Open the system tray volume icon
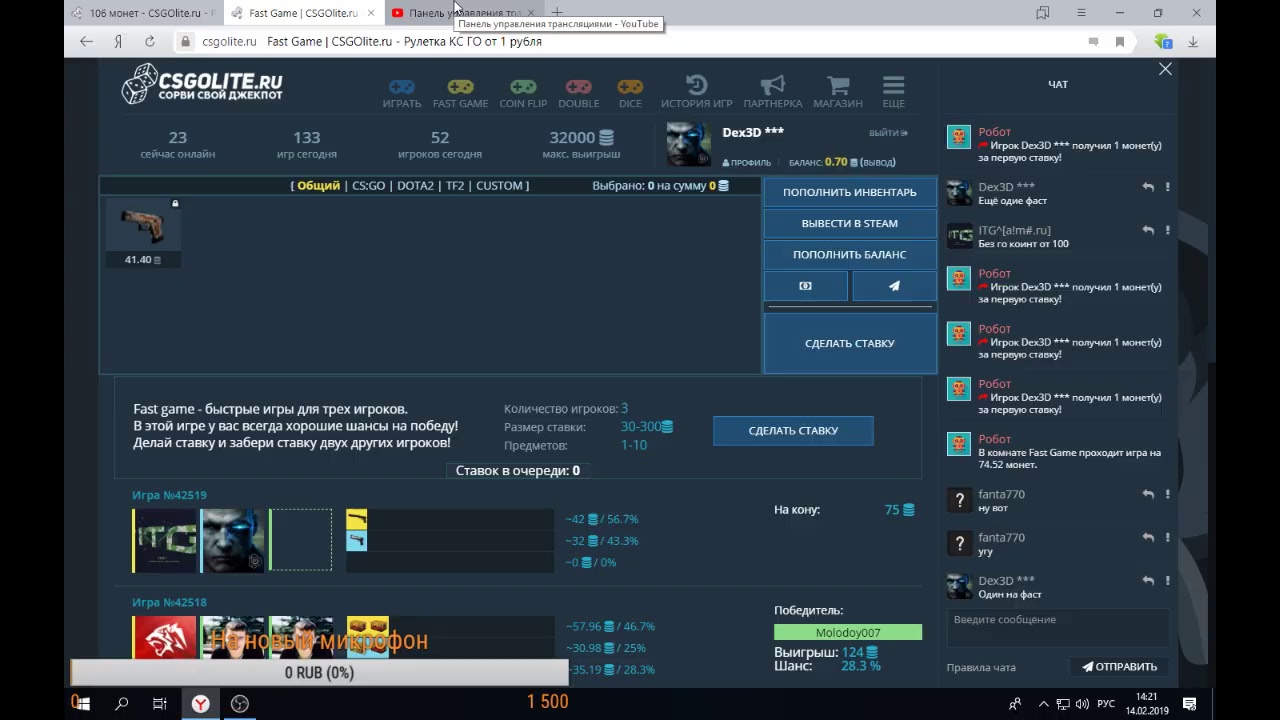The image size is (1280, 720). tap(1082, 704)
